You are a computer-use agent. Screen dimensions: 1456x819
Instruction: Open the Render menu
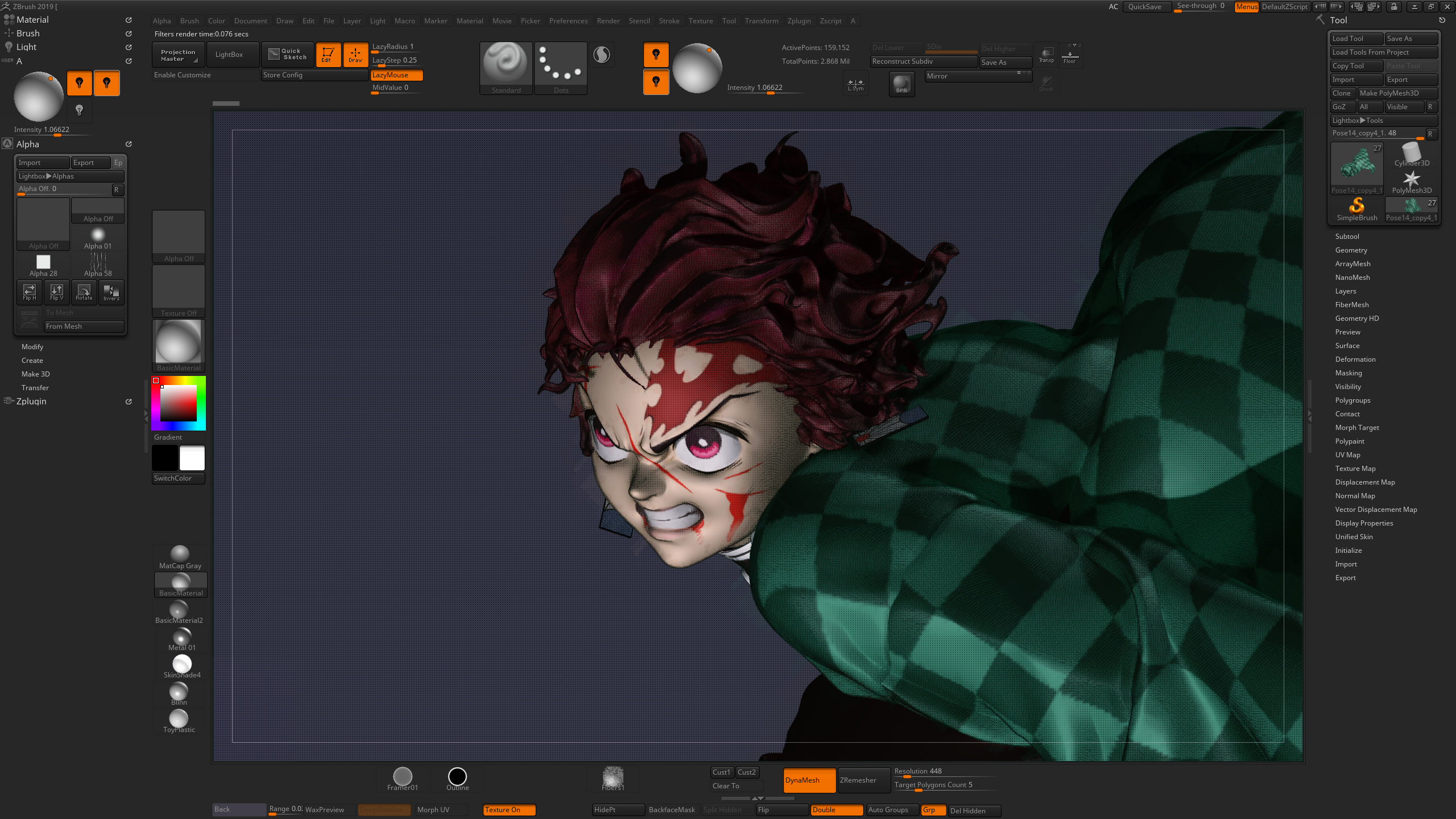point(608,21)
